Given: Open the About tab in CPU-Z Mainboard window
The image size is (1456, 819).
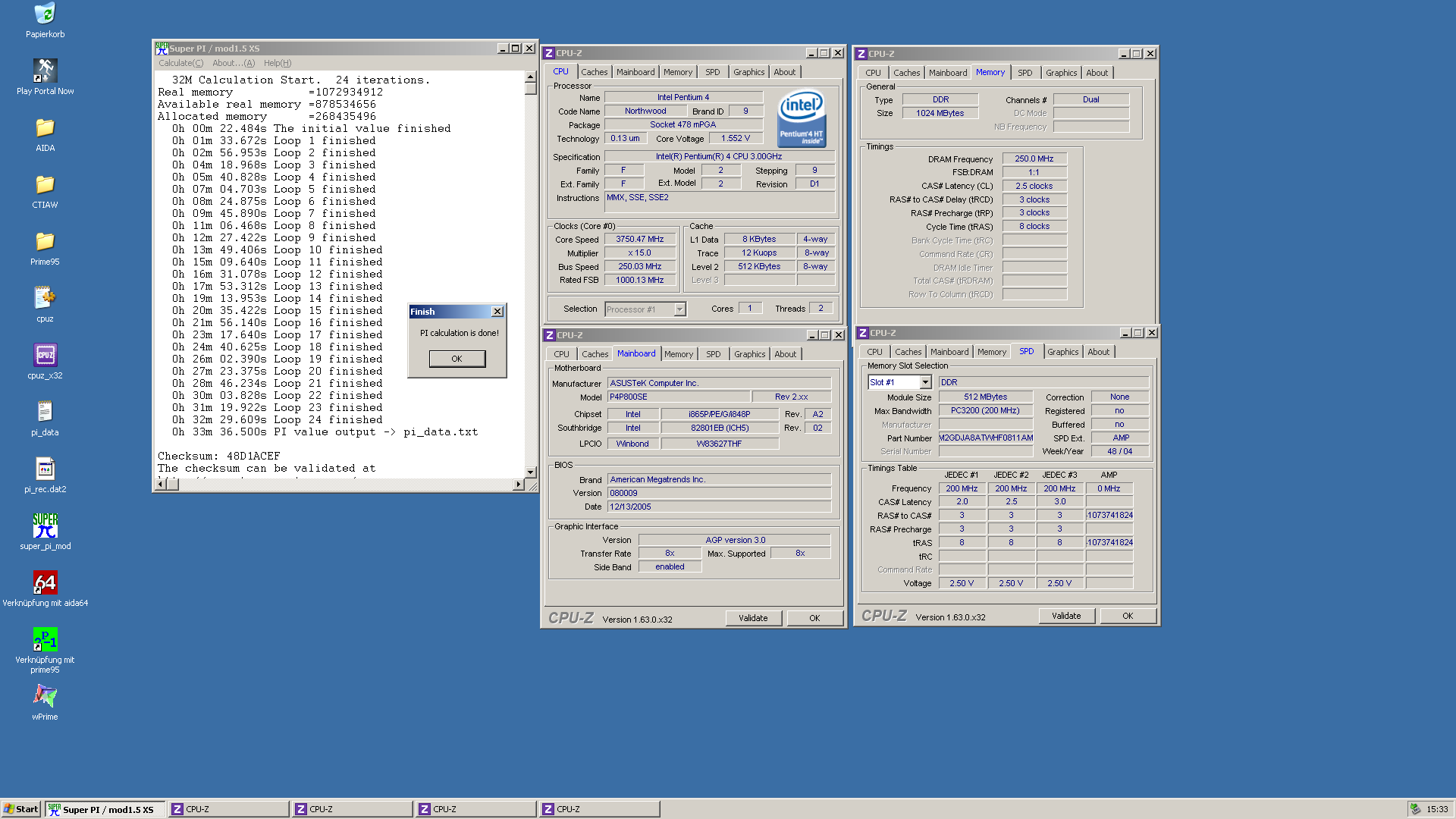Looking at the screenshot, I should click(x=786, y=354).
